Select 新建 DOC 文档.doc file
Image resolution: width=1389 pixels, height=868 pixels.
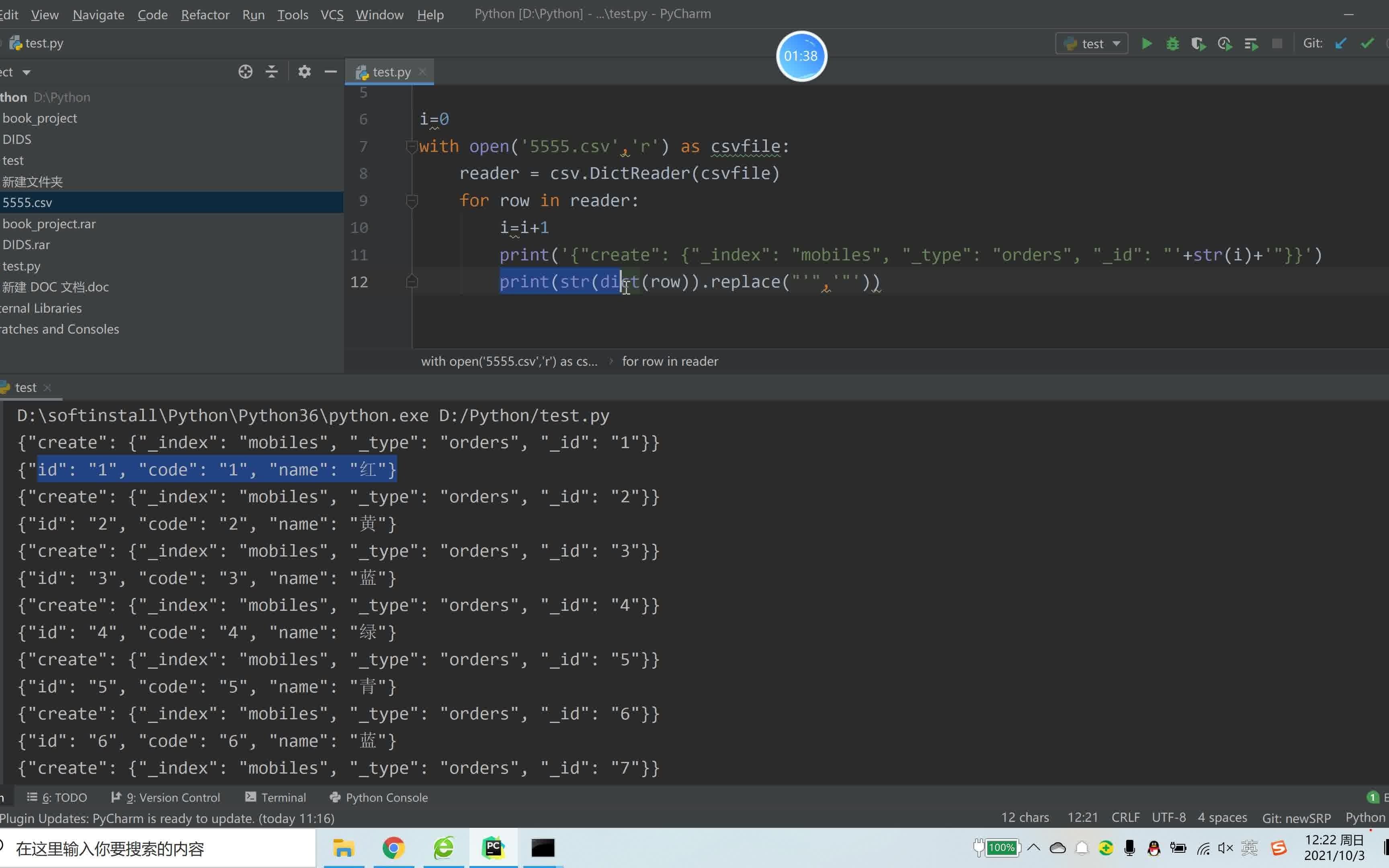[x=55, y=287]
